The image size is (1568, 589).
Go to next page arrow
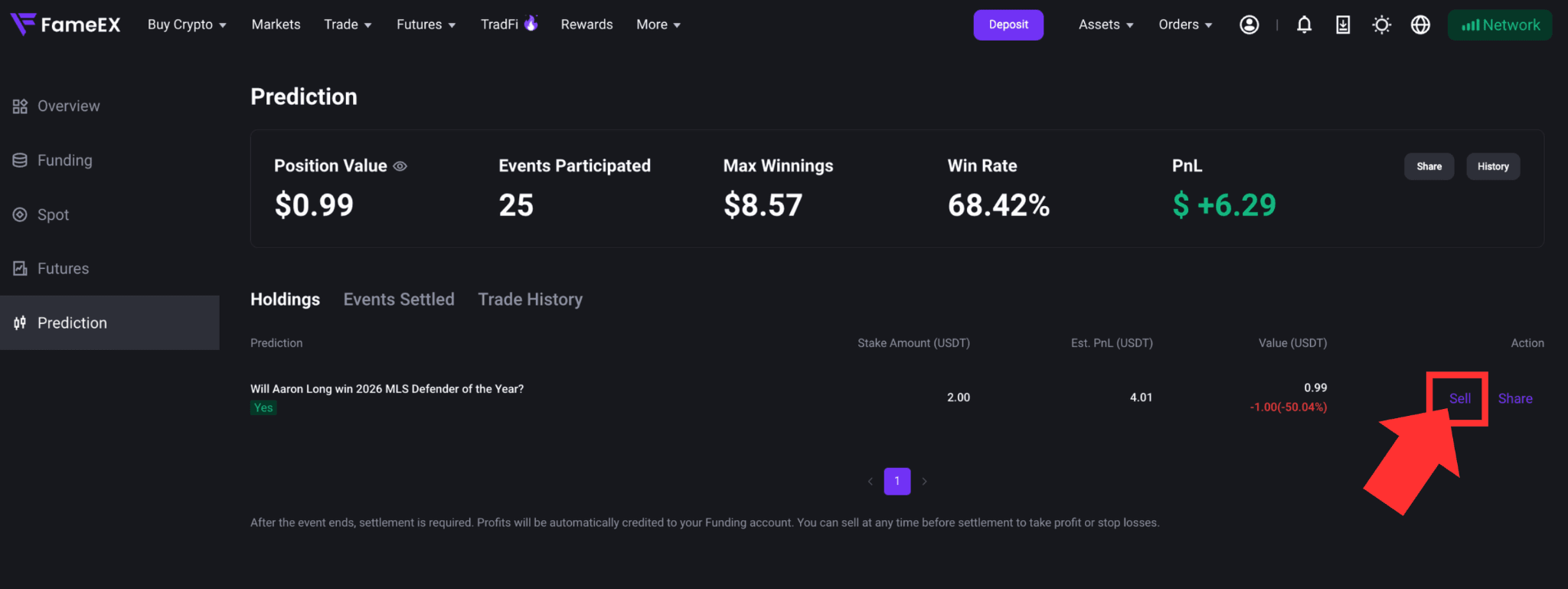[924, 481]
